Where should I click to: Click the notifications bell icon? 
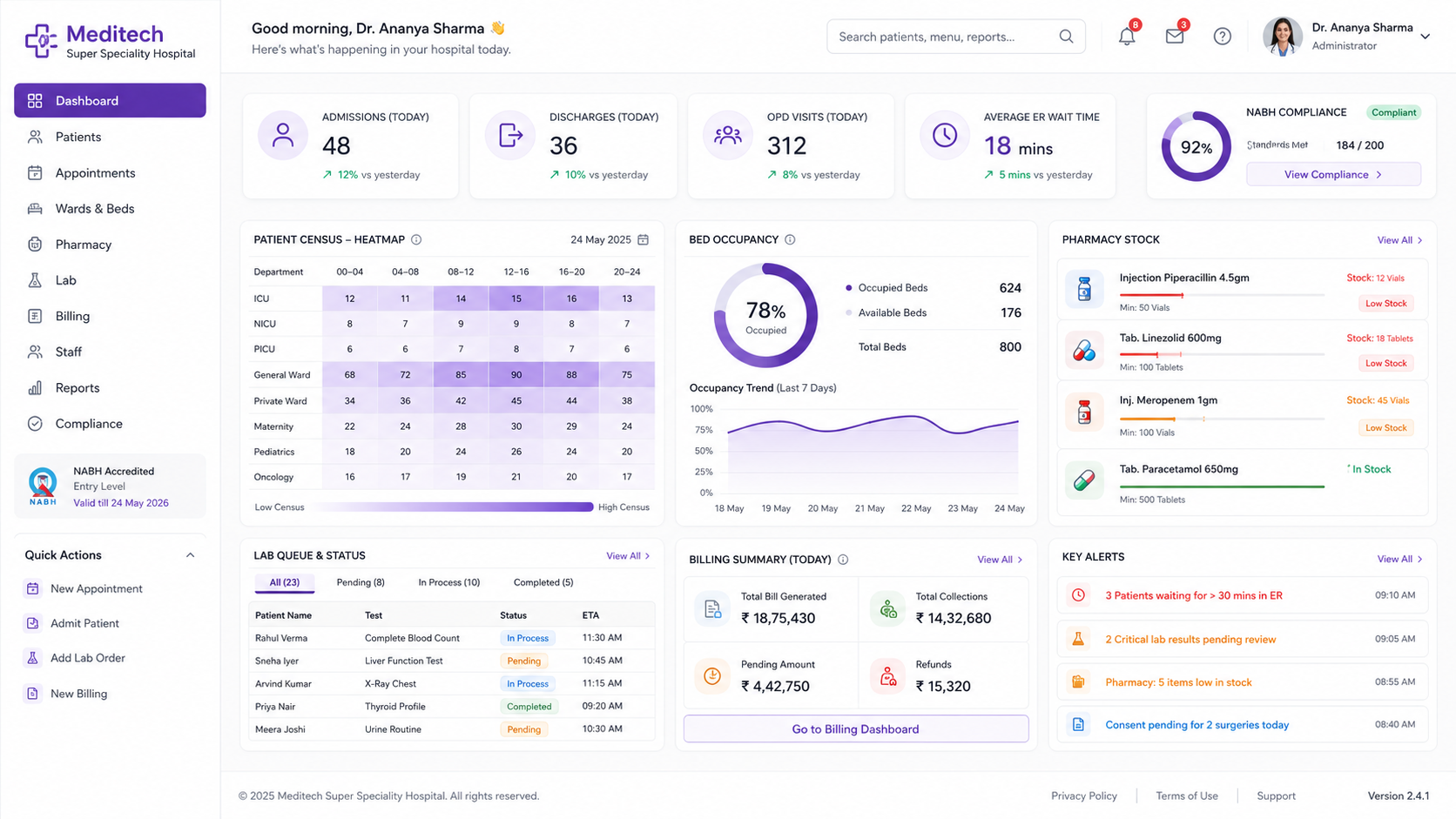pos(1127,37)
